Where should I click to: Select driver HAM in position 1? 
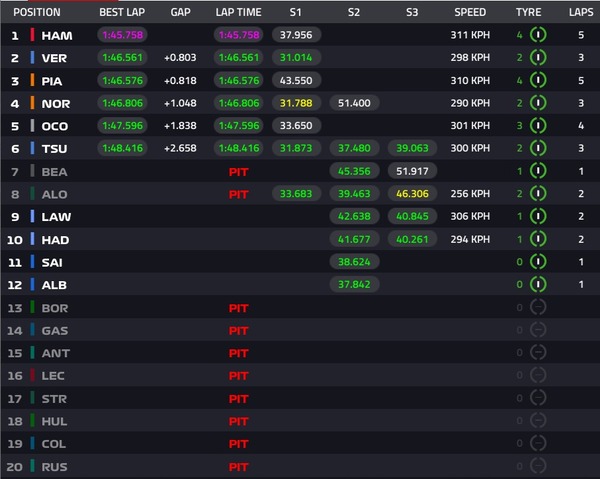point(57,36)
